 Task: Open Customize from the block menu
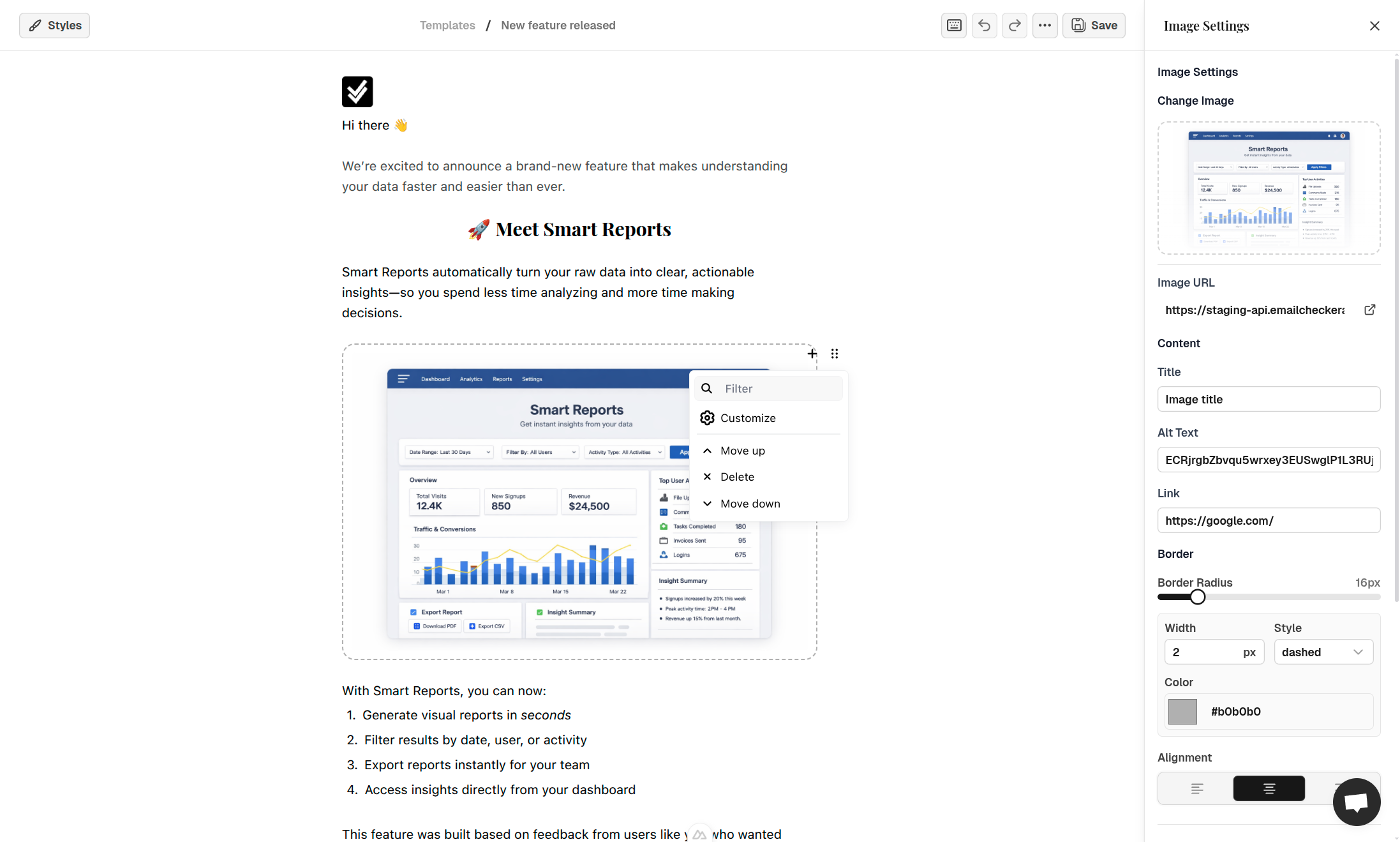coord(747,418)
